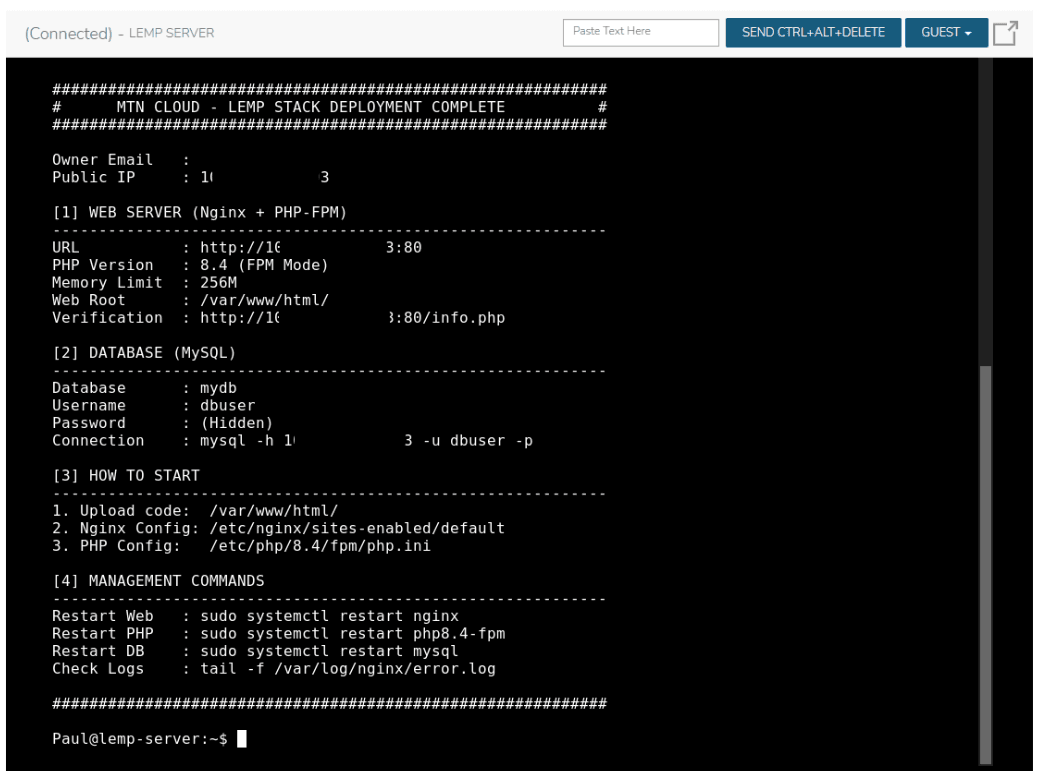The width and height of the screenshot is (1041, 781).
Task: Click the 'Upload code: /var/www/html/' line
Action: pos(195,511)
